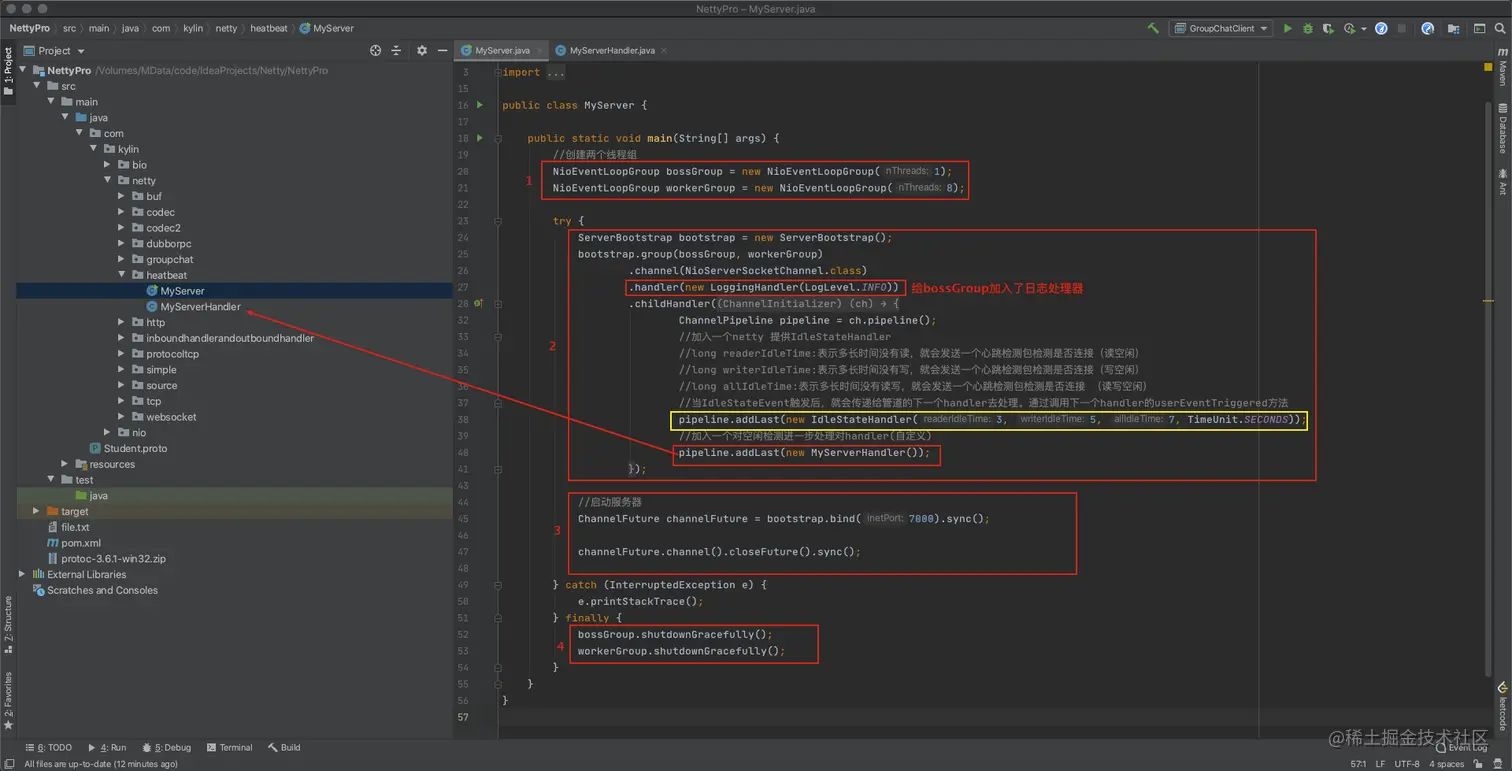Image resolution: width=1512 pixels, height=771 pixels.
Task: Click the 57:1 cursor position indicator
Action: 1359,764
